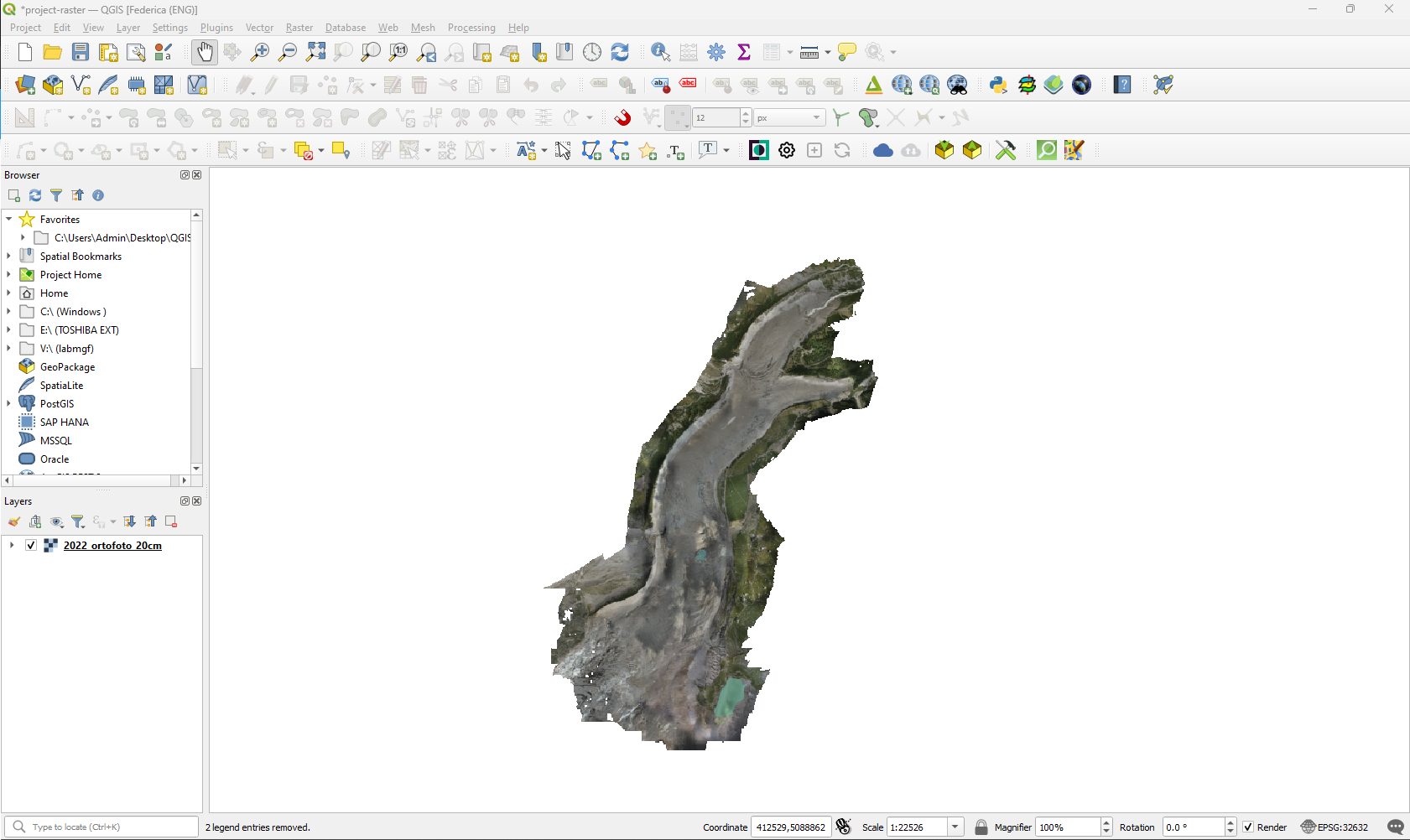Screen dimensions: 1410x840
Task: Close the Browser panel
Action: (x=197, y=175)
